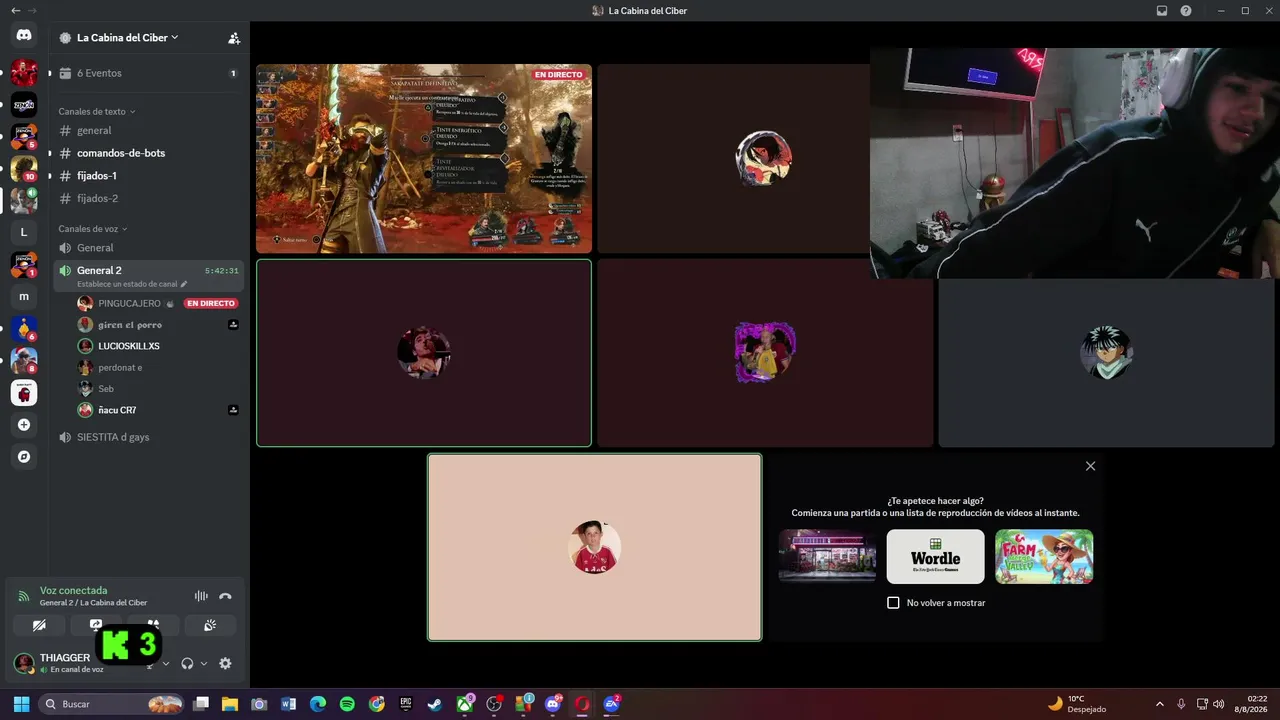
Task: Open voice connection signal details icon
Action: (x=24, y=596)
